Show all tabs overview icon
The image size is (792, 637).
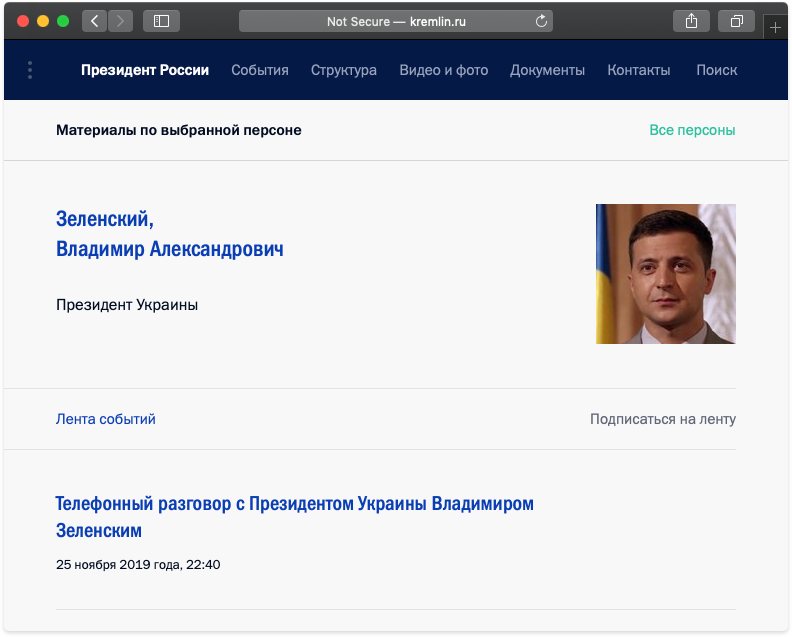(x=736, y=21)
